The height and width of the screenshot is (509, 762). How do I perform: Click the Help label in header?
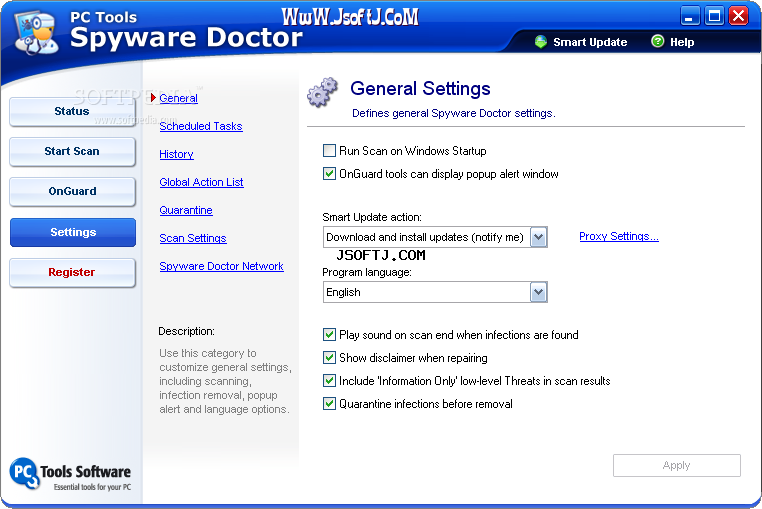(x=682, y=42)
